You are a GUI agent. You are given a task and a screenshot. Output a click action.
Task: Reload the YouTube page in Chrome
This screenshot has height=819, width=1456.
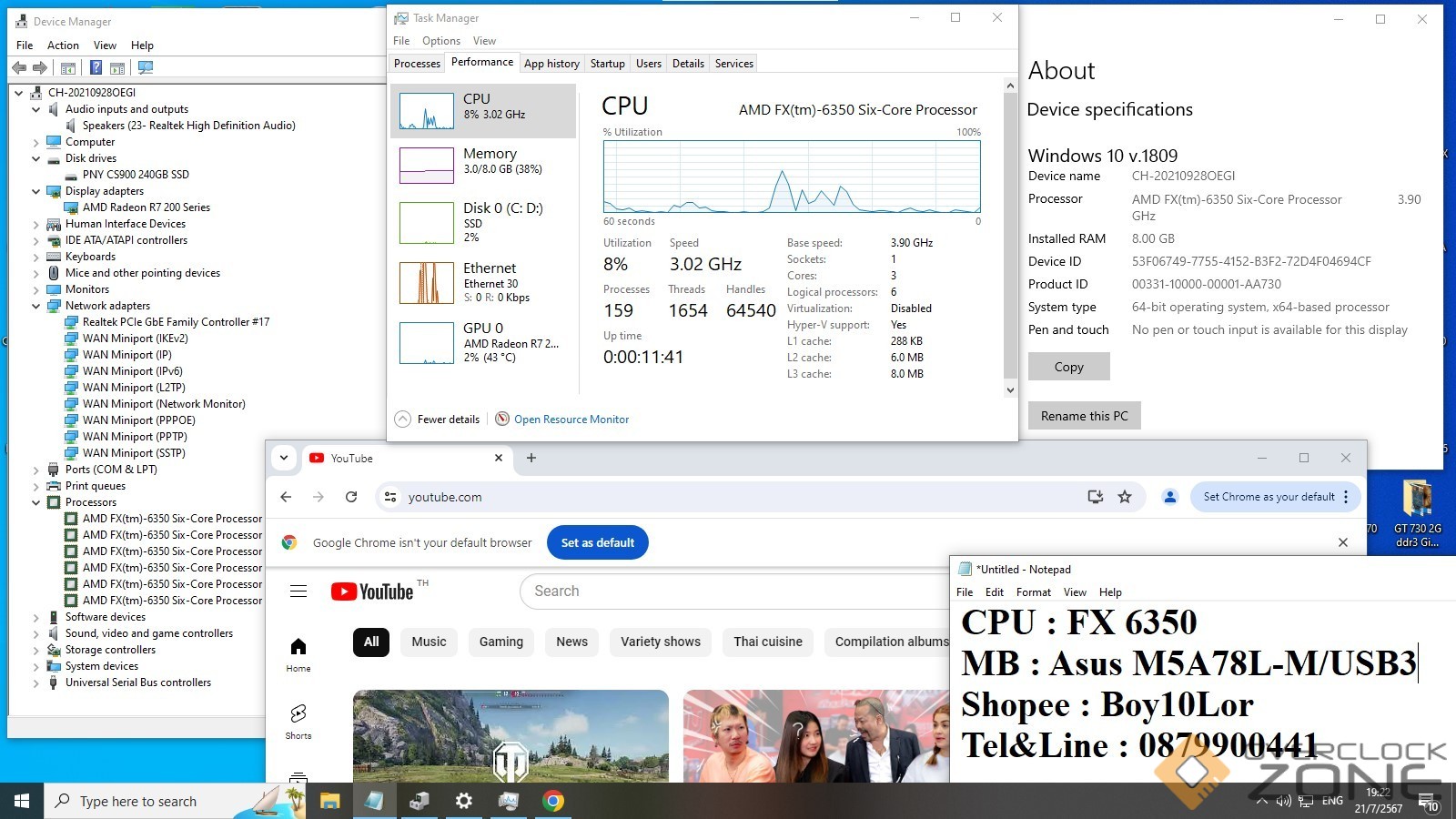click(351, 497)
